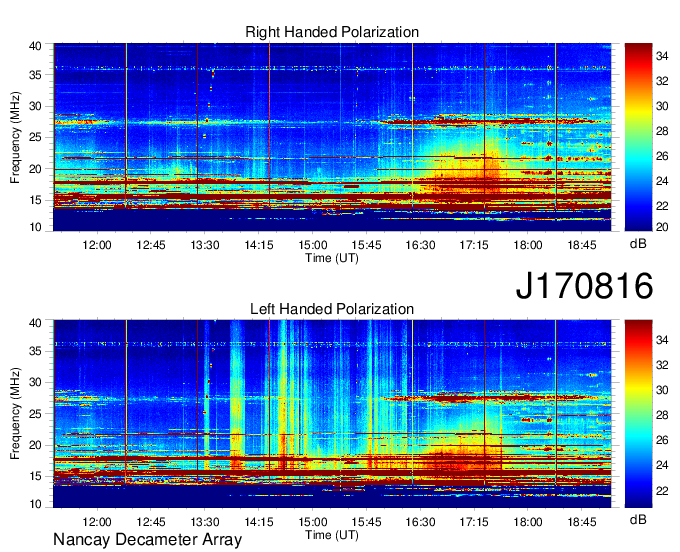Click the "15:00" time tick on the top plot

(313, 245)
